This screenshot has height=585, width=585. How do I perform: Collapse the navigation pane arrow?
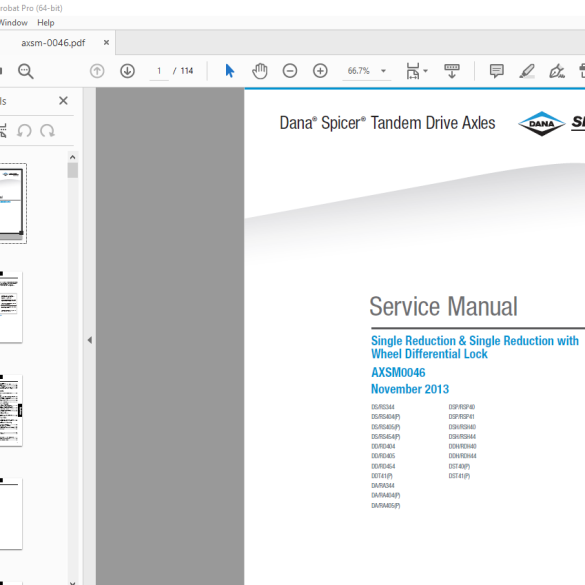pos(90,340)
